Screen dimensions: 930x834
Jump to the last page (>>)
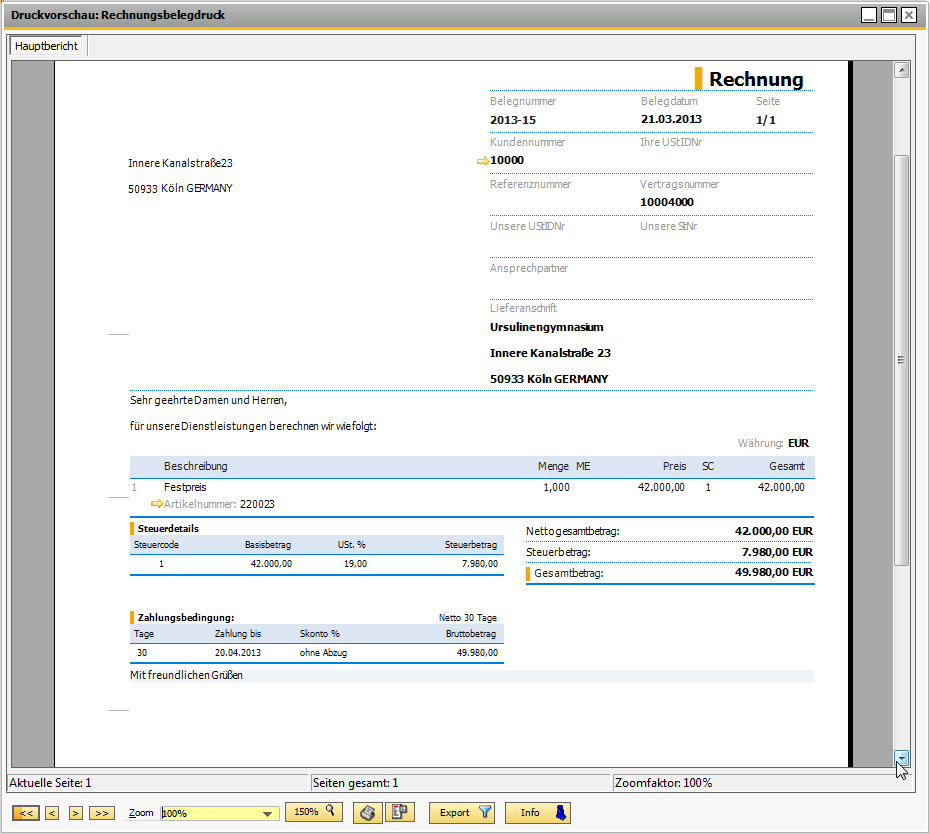101,813
